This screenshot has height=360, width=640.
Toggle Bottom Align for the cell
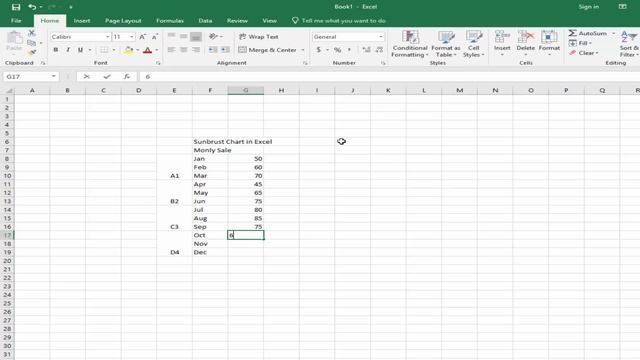pos(196,37)
